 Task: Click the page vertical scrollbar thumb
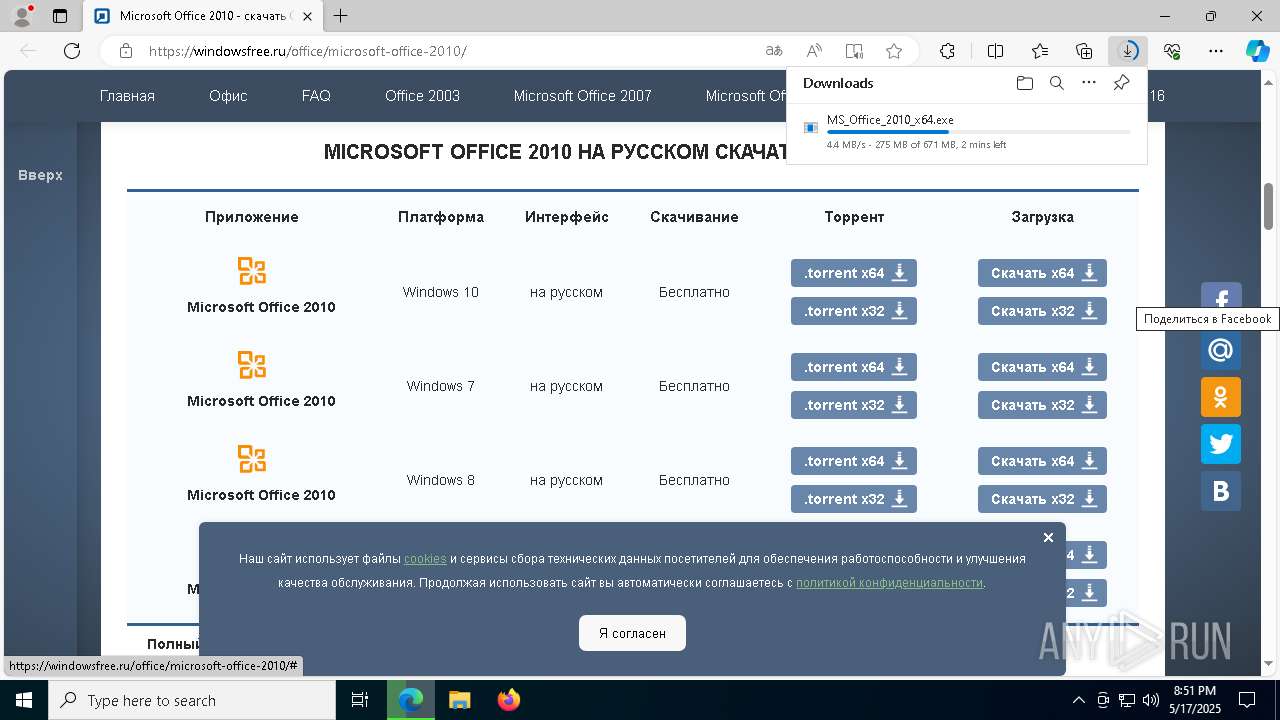coord(1269,206)
